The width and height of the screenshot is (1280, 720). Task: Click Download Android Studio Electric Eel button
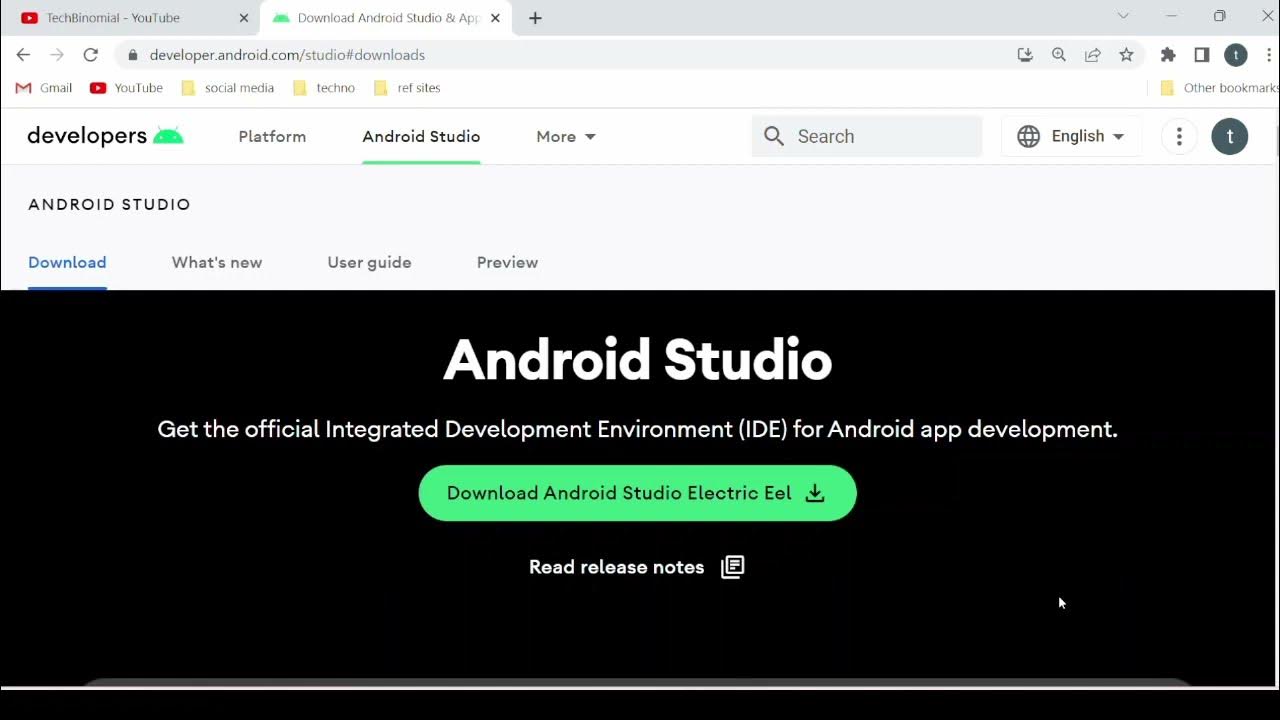(x=637, y=493)
